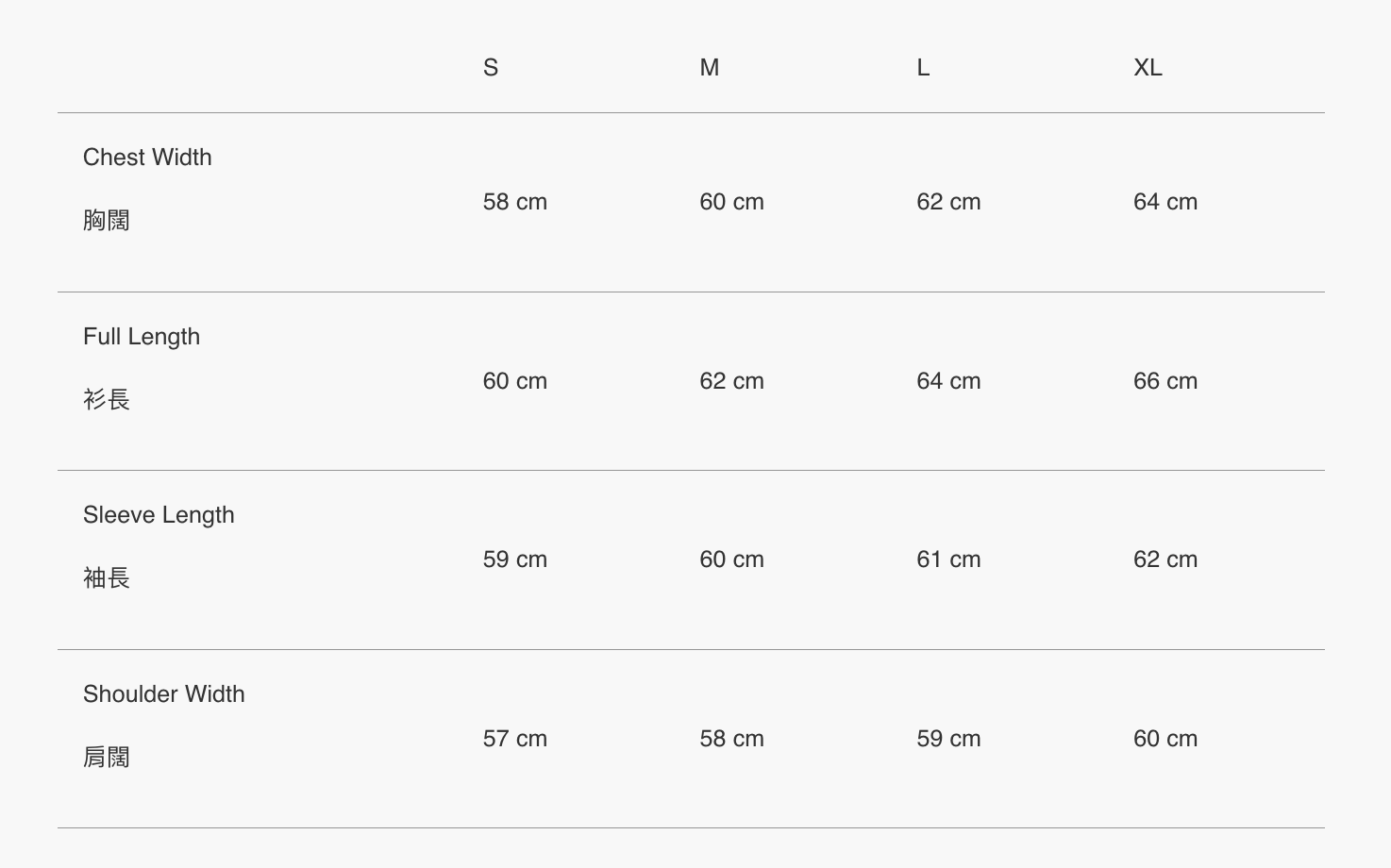Click the XL size column header
The width and height of the screenshot is (1391, 868).
pos(1148,68)
